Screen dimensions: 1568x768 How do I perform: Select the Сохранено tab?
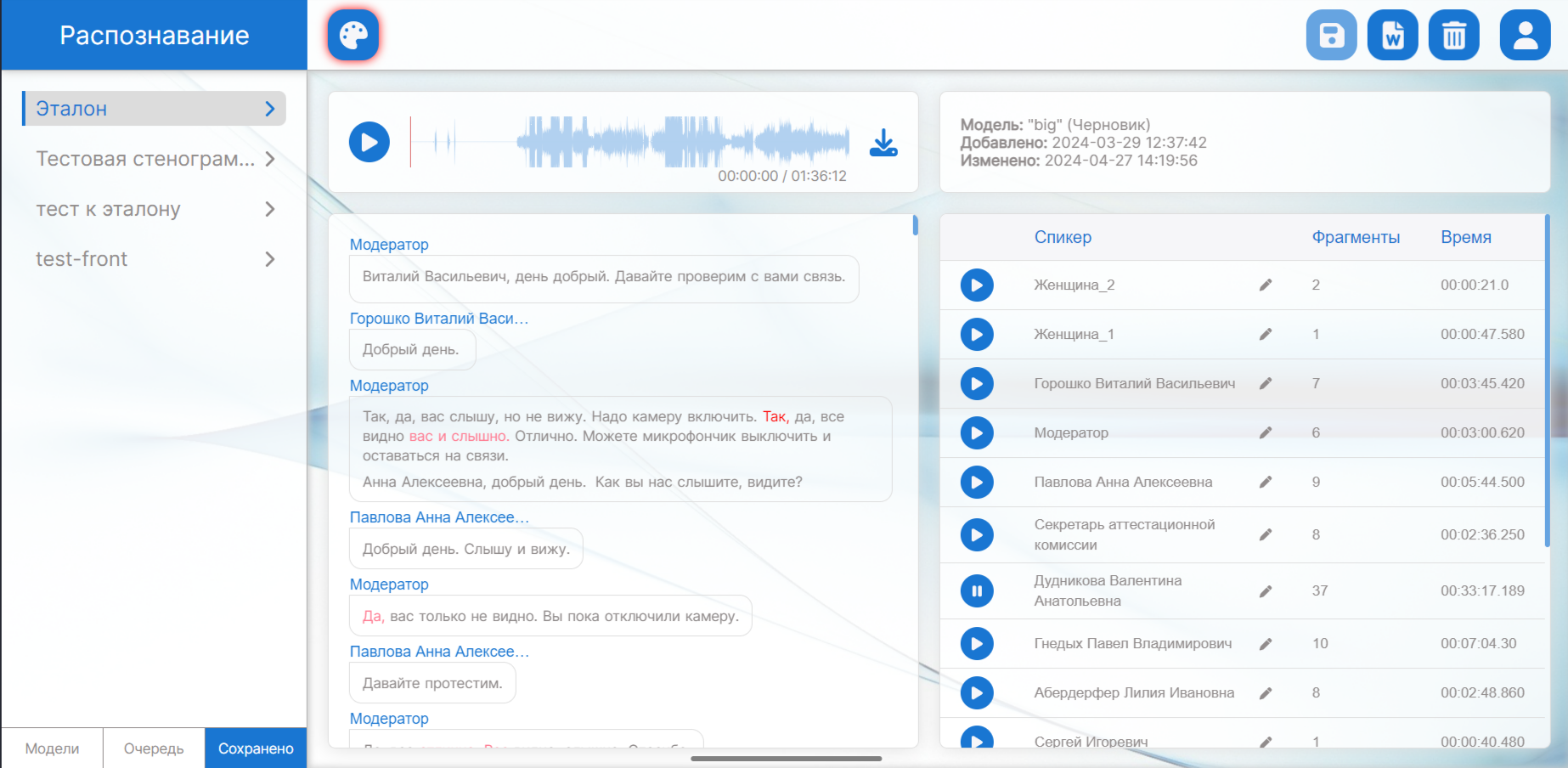coord(256,748)
